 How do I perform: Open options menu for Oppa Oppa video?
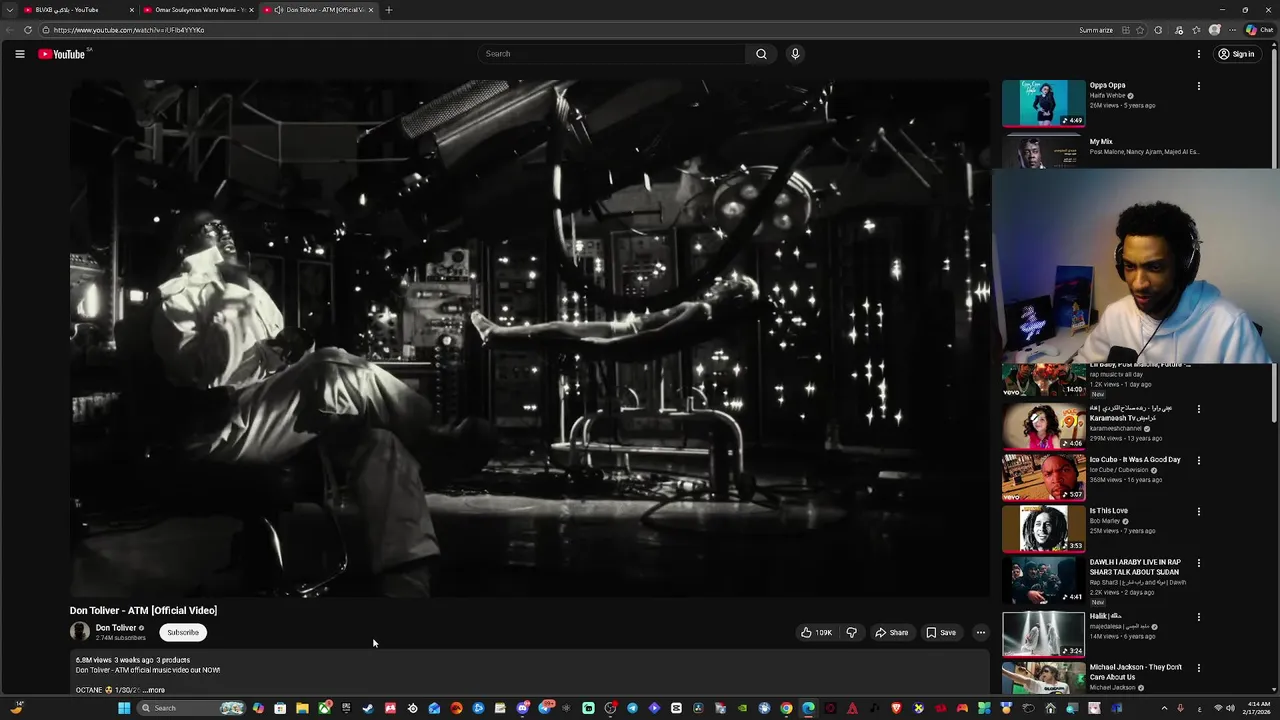point(1198,86)
